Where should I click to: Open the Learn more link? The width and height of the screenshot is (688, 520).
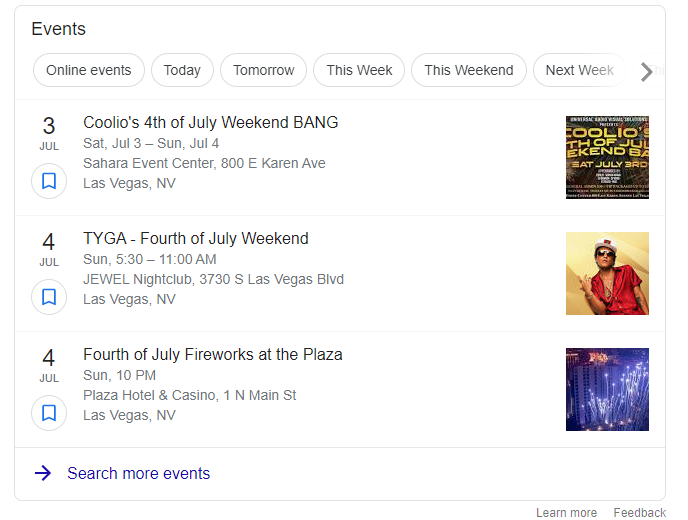coord(566,512)
